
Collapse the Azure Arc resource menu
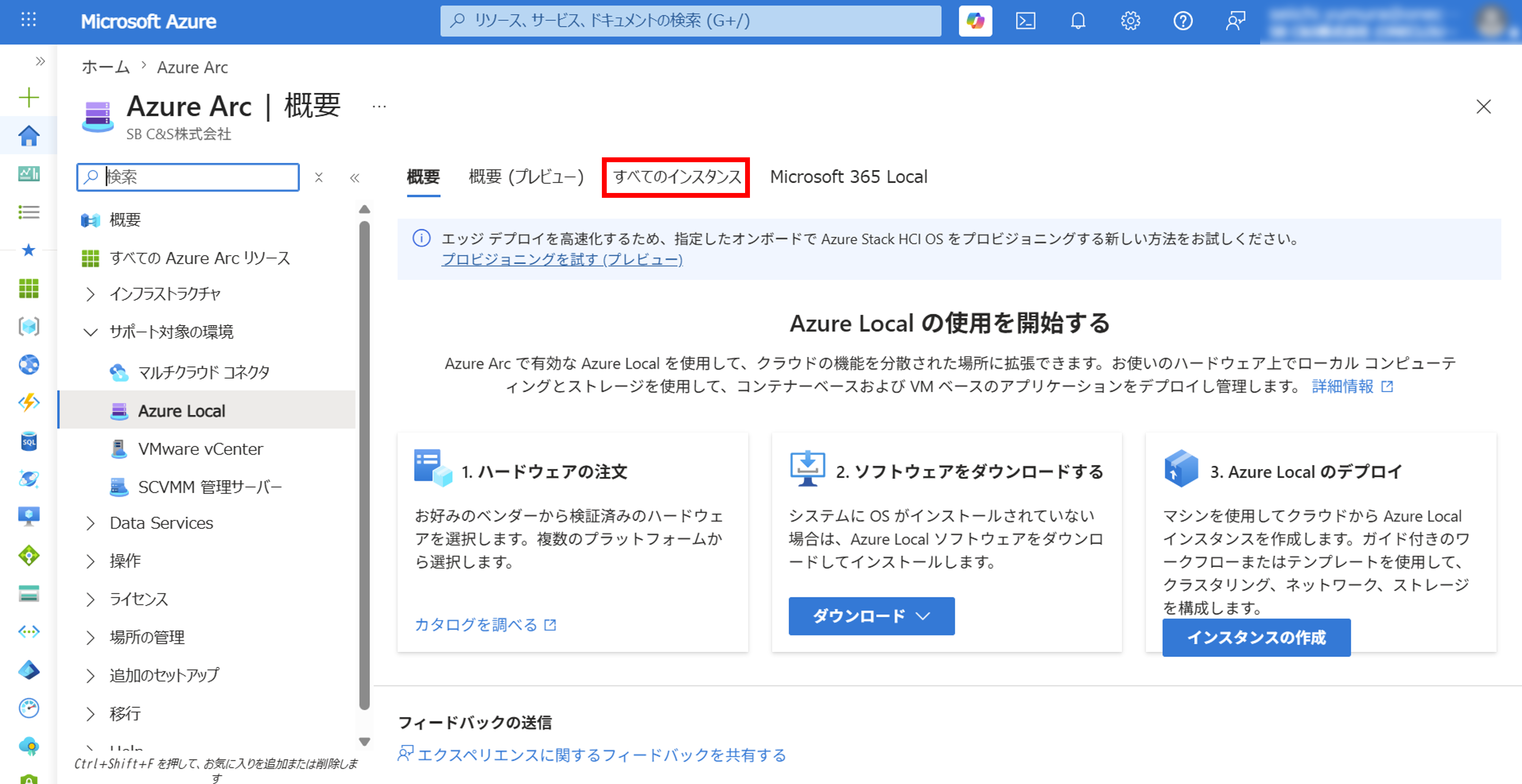pyautogui.click(x=355, y=178)
